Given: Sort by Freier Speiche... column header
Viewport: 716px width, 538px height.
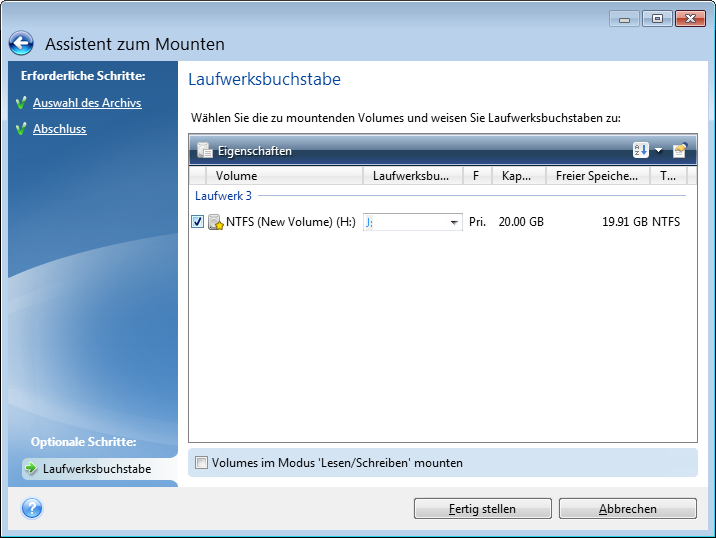Looking at the screenshot, I should click(x=598, y=176).
